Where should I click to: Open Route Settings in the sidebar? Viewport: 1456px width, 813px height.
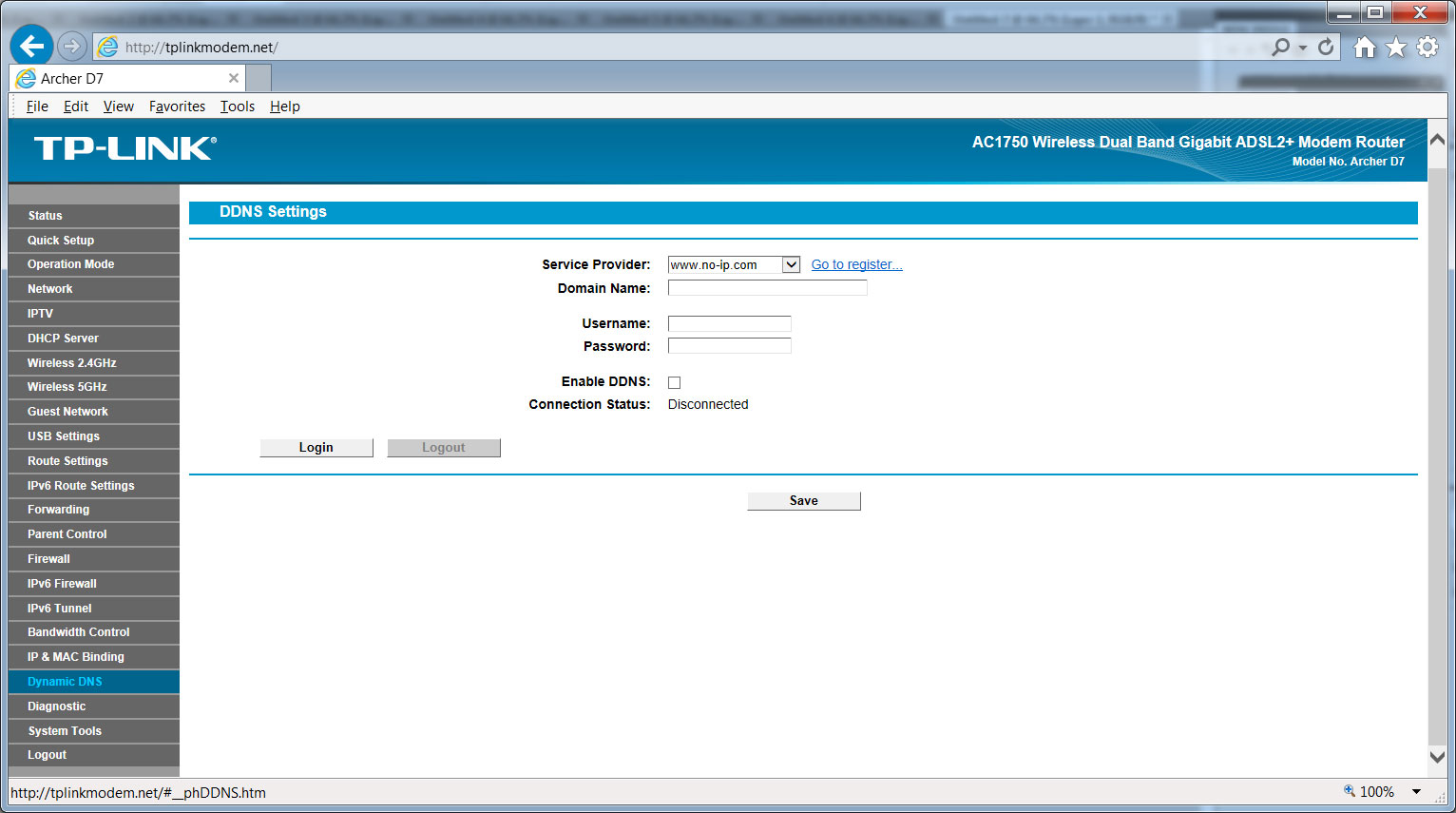[93, 461]
